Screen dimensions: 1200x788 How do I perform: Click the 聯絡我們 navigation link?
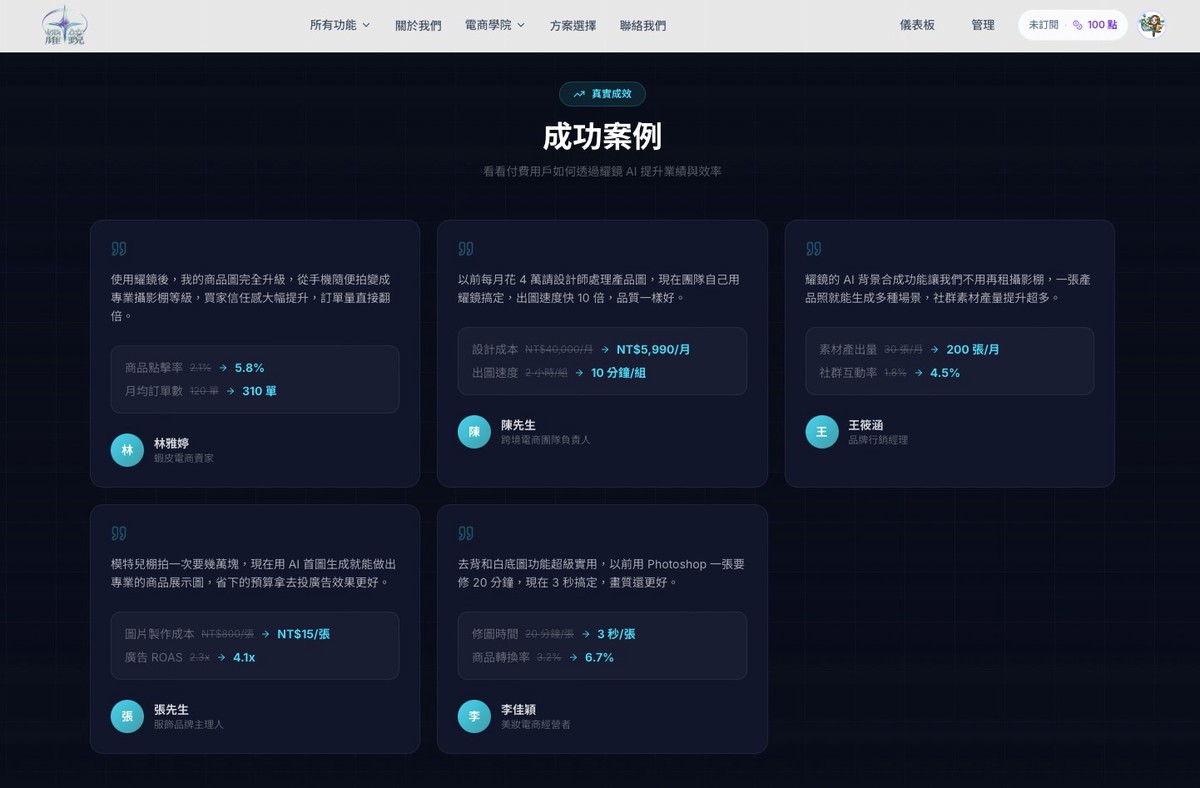tap(642, 25)
